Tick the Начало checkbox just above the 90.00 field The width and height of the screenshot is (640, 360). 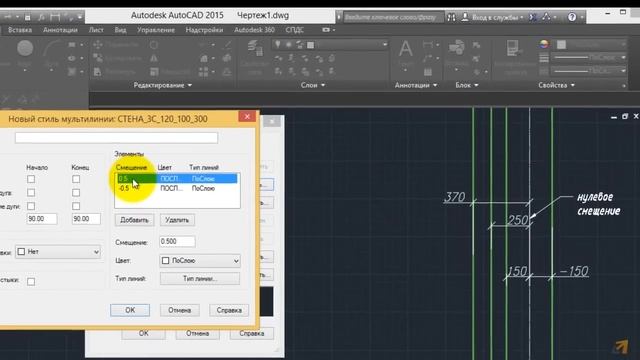[x=31, y=206]
